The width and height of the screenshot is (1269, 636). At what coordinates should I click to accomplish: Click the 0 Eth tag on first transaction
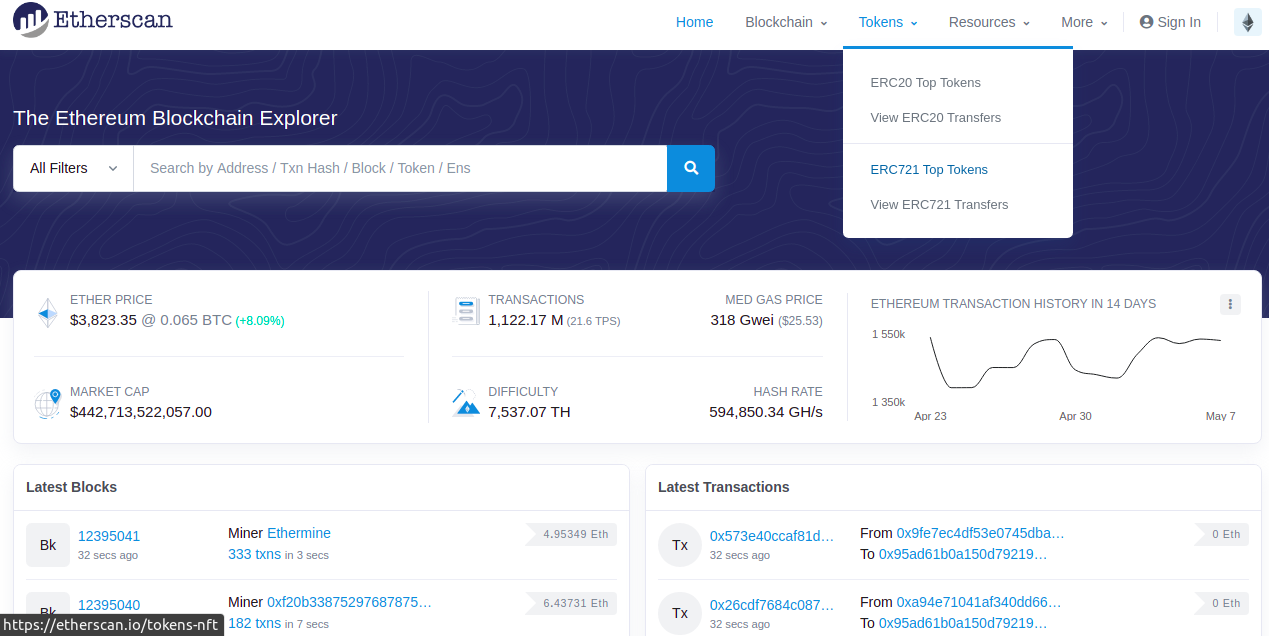coord(1222,534)
